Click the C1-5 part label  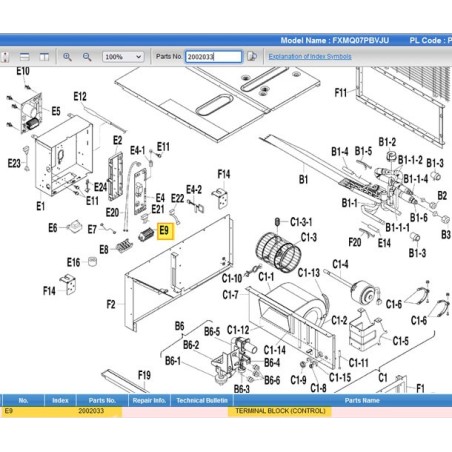[401, 341]
